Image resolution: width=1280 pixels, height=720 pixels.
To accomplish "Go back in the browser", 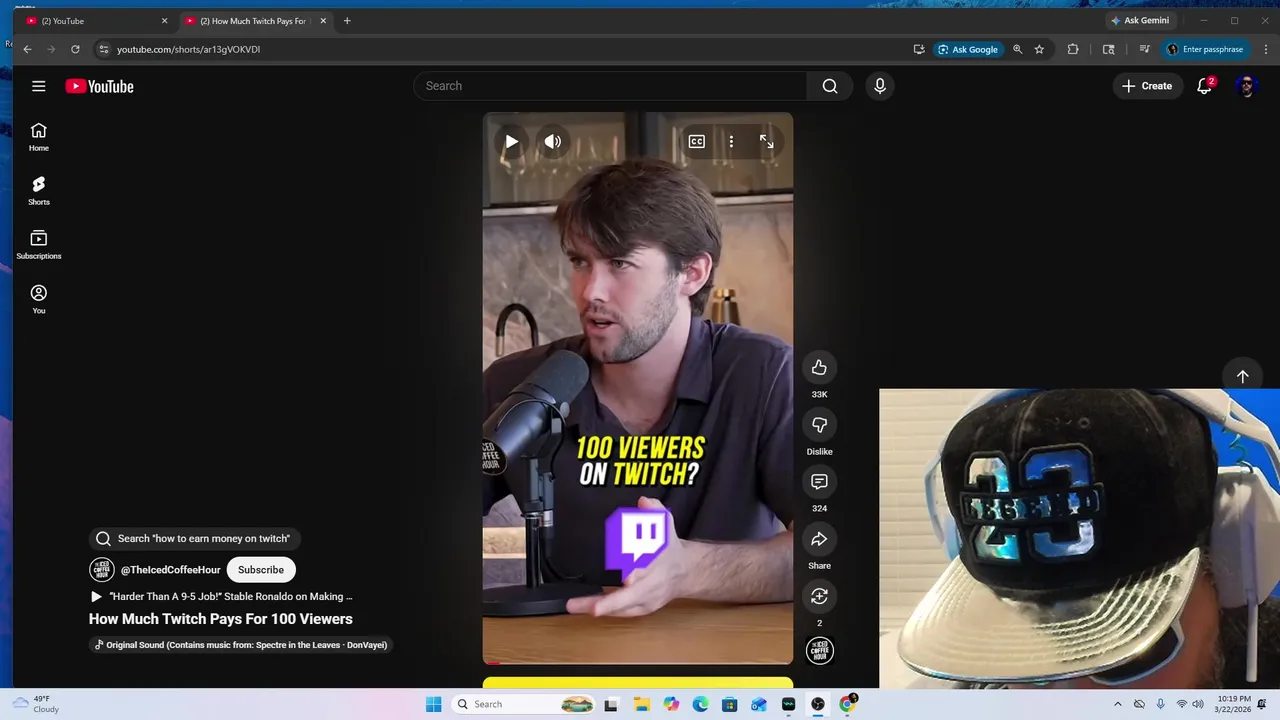I will [27, 49].
